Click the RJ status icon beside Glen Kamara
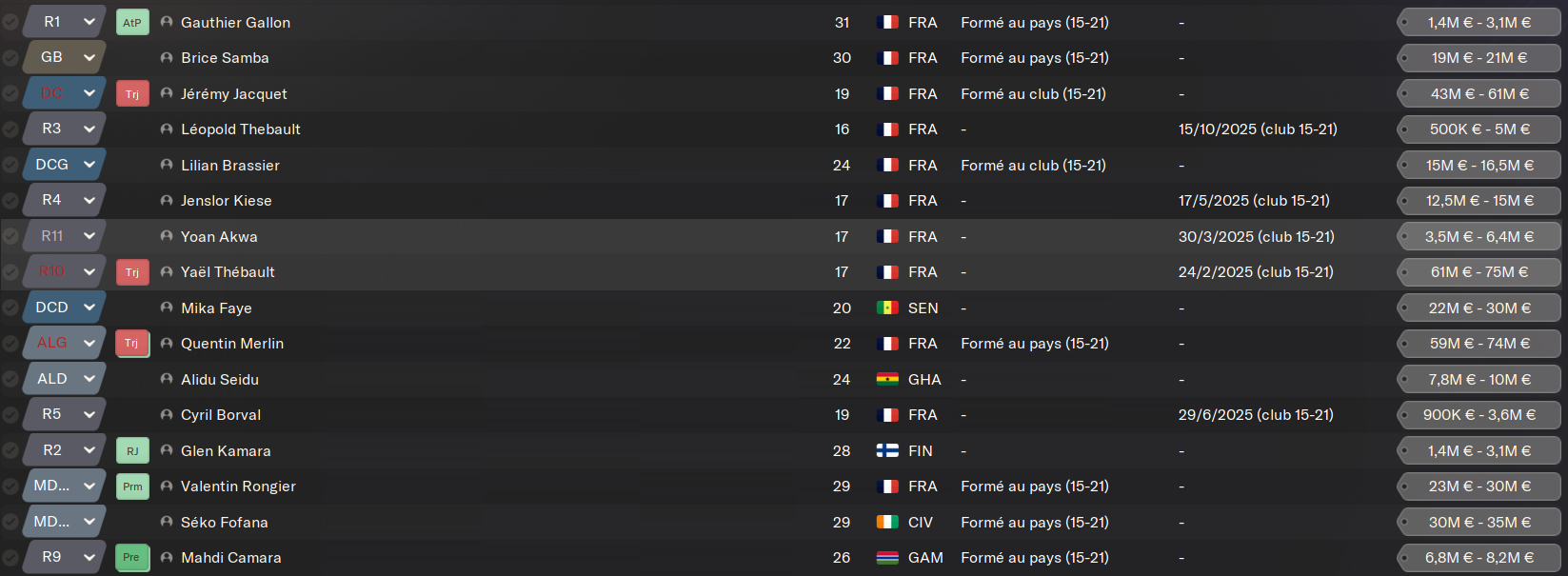This screenshot has width=1568, height=576. pos(132,450)
